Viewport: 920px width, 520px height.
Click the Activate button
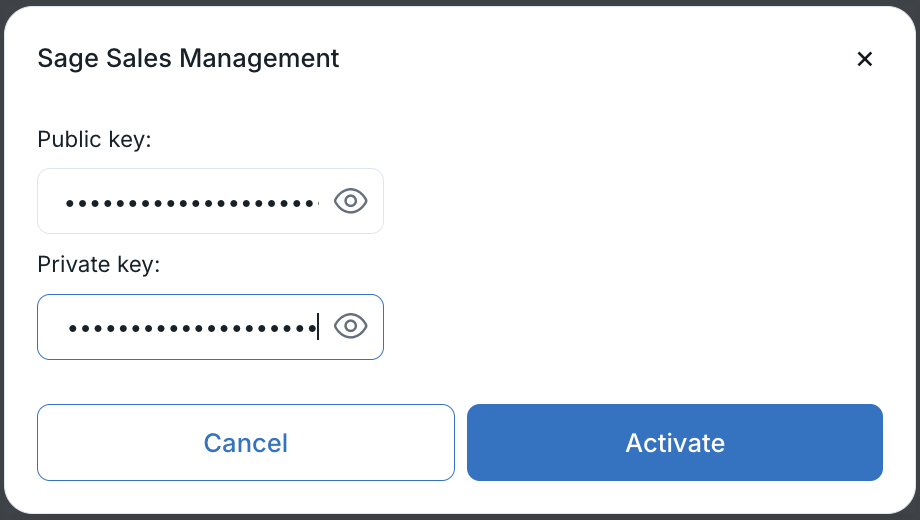coord(675,442)
